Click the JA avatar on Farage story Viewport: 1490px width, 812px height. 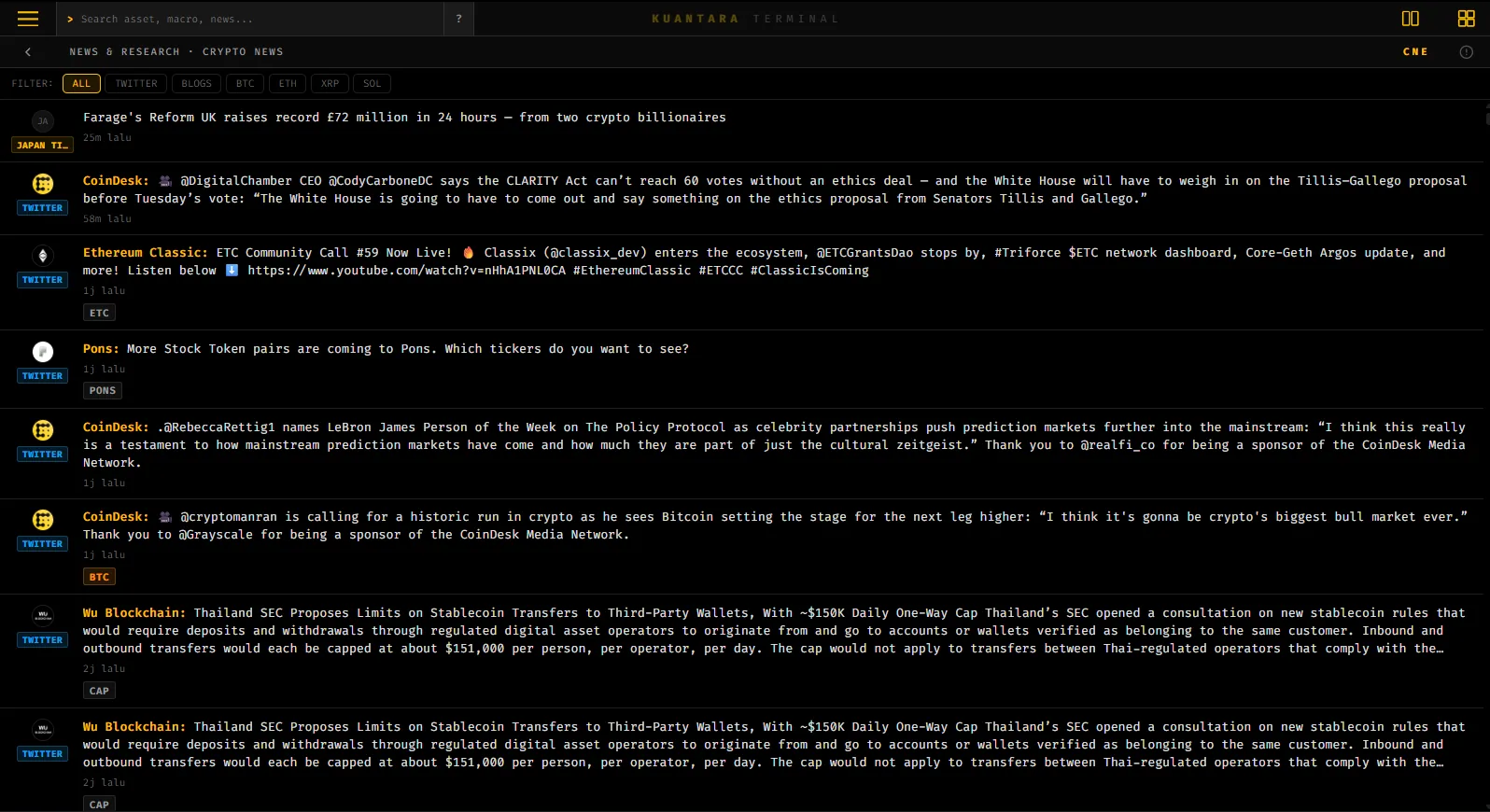(x=43, y=121)
